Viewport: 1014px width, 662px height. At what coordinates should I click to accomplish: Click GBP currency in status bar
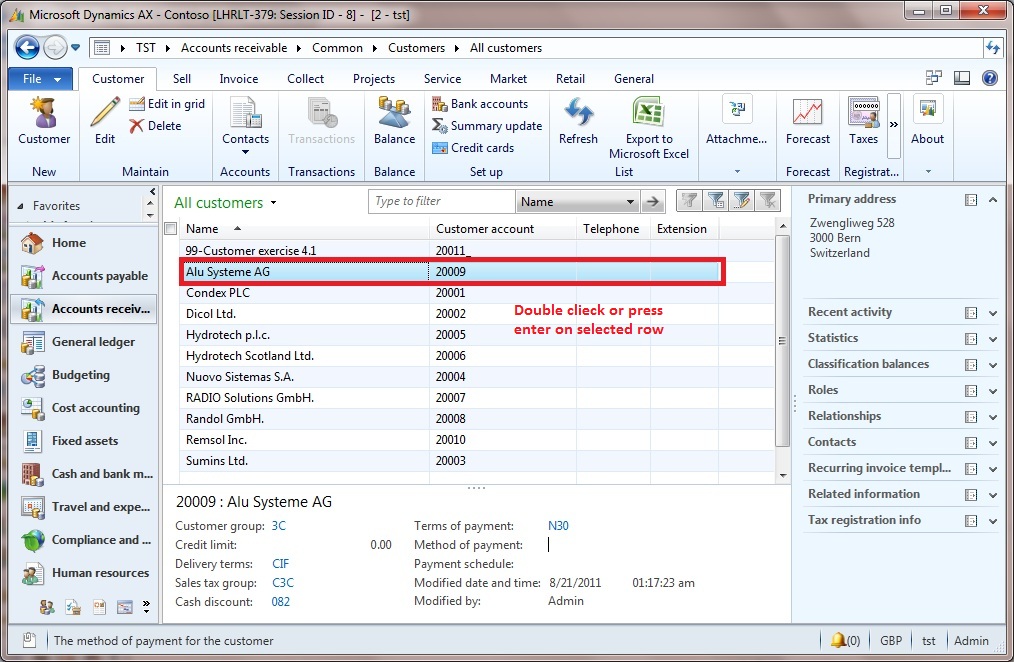pyautogui.click(x=890, y=641)
